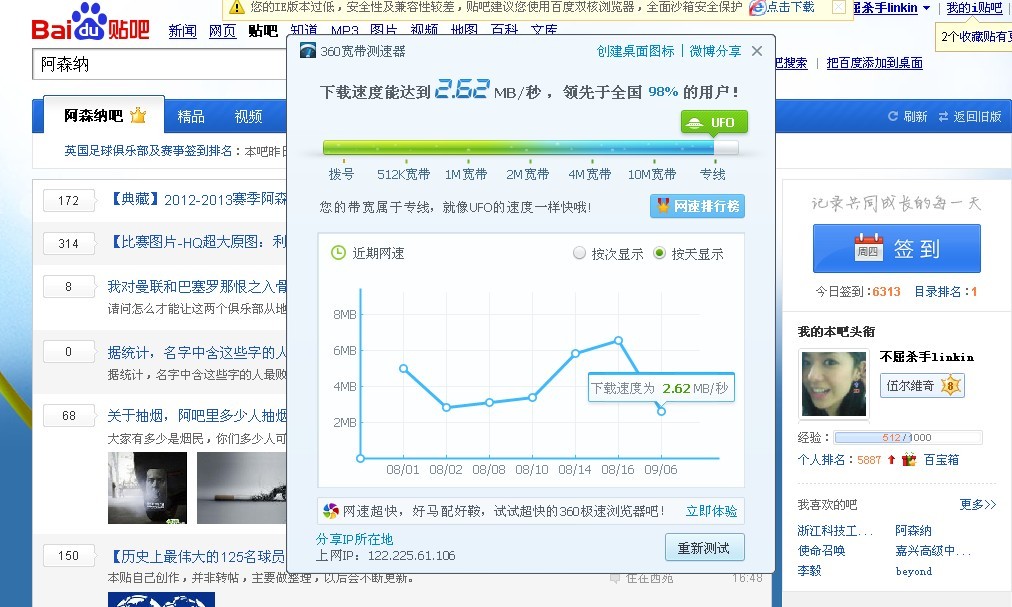1012x607 pixels.
Task: Click the 08/16 peak data point
Action: tap(618, 340)
